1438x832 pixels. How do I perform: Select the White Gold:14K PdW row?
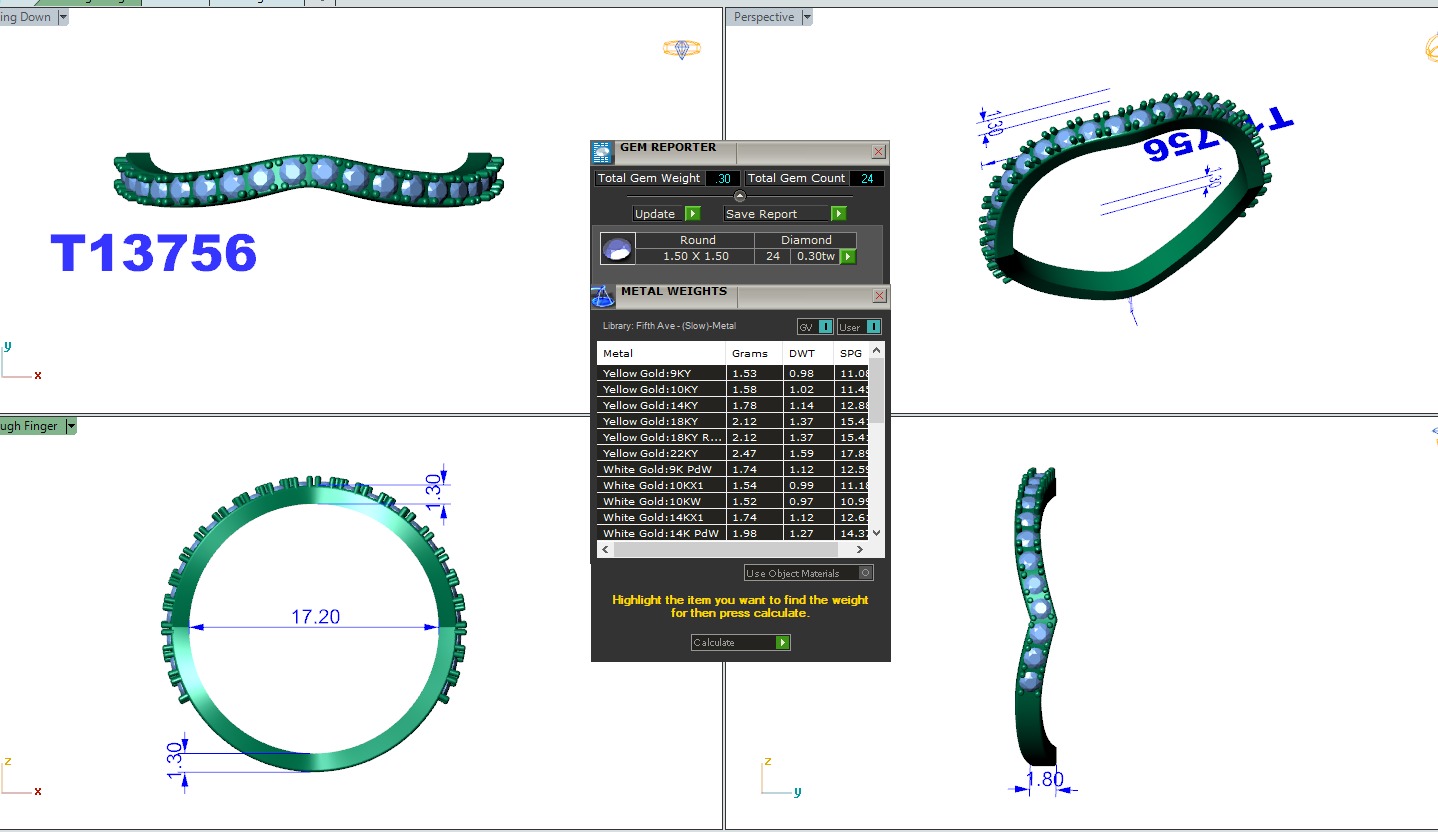[661, 534]
